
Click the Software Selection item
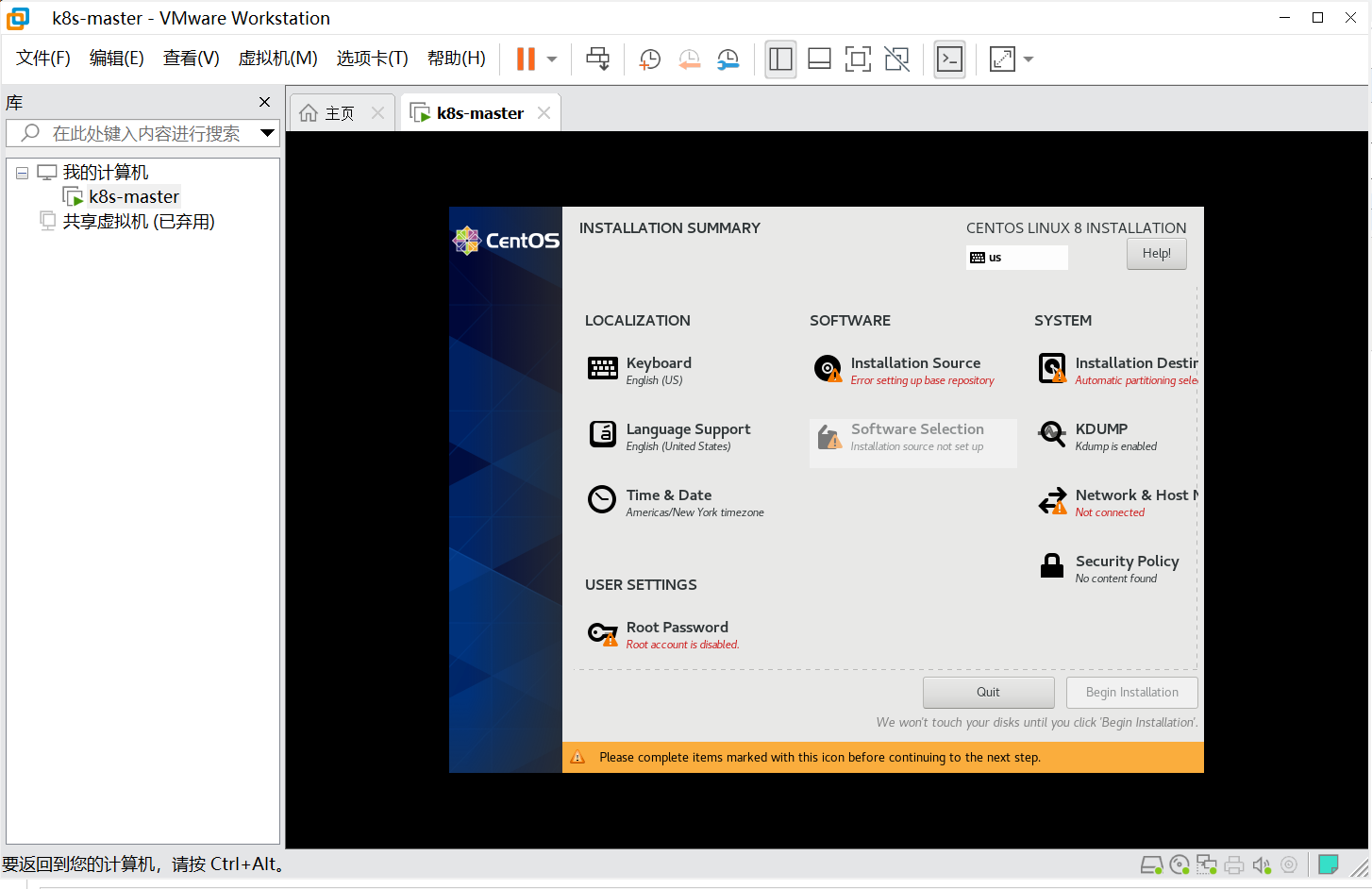pos(912,443)
